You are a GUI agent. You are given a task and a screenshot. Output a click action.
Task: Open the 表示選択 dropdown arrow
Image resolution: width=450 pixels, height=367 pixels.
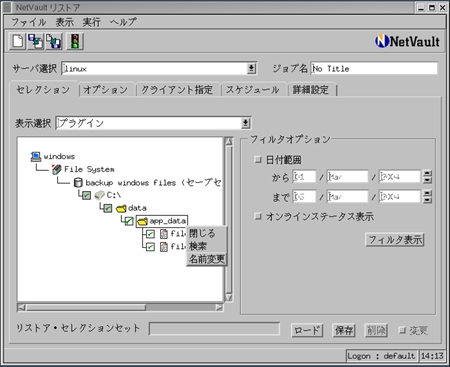point(246,123)
